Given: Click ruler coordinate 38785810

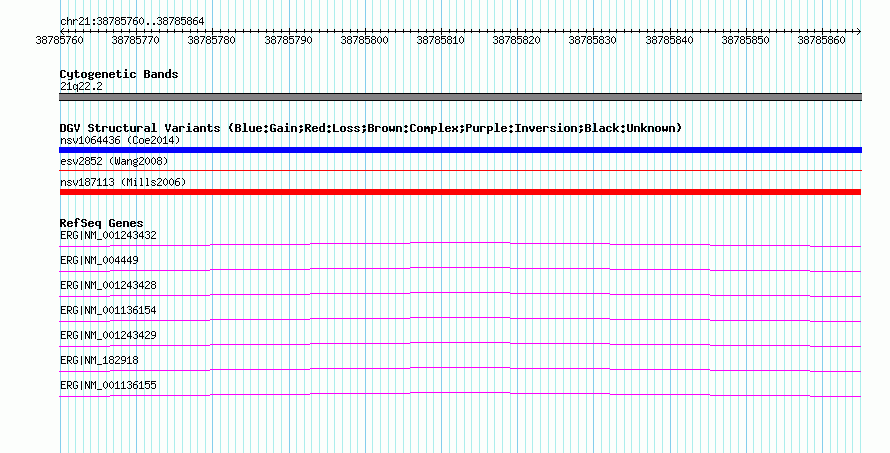Looking at the screenshot, I should pos(440,40).
